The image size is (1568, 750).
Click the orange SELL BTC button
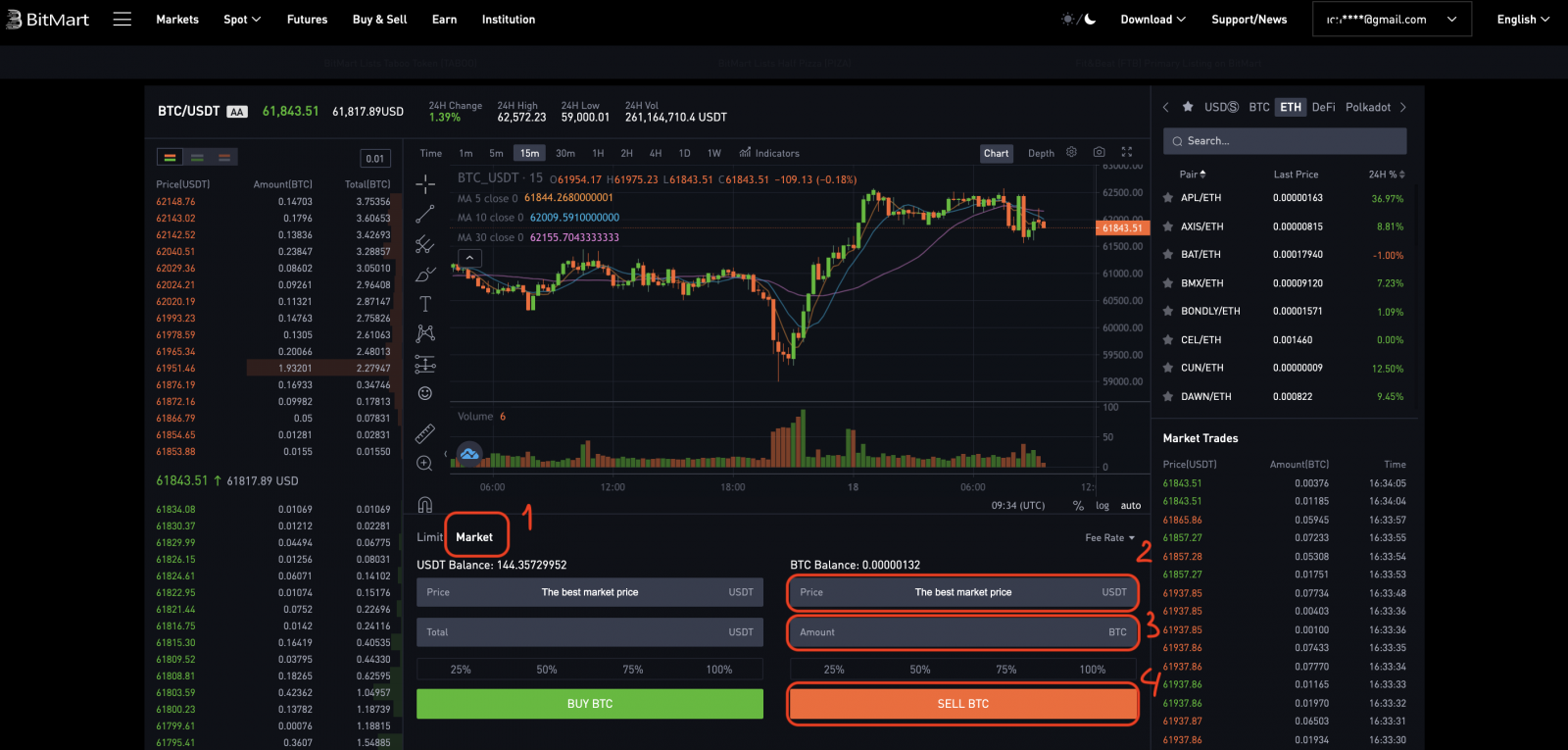point(963,704)
